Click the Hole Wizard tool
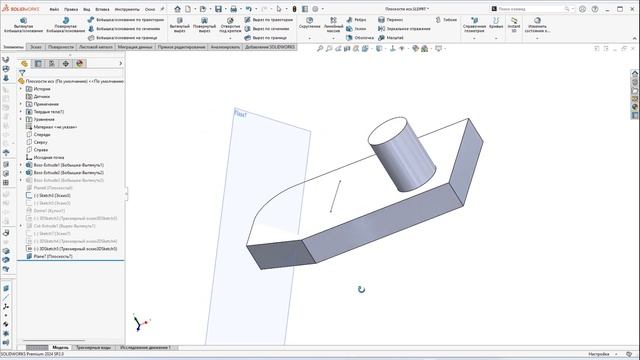 (x=230, y=25)
